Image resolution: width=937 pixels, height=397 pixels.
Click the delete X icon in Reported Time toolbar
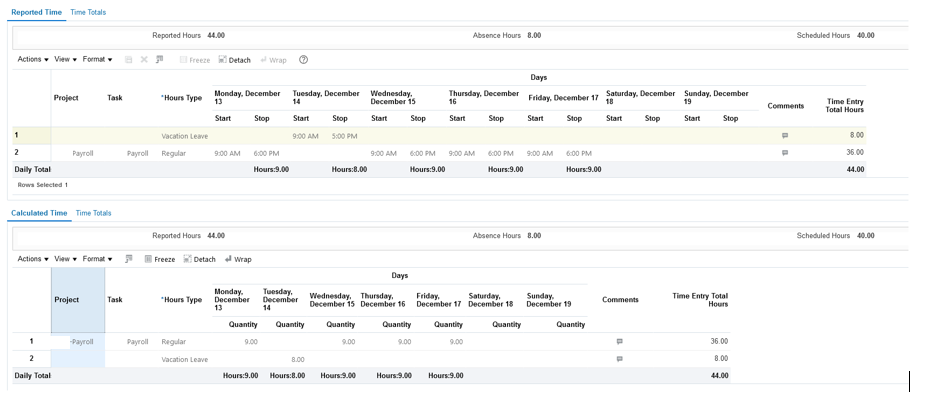click(x=144, y=60)
